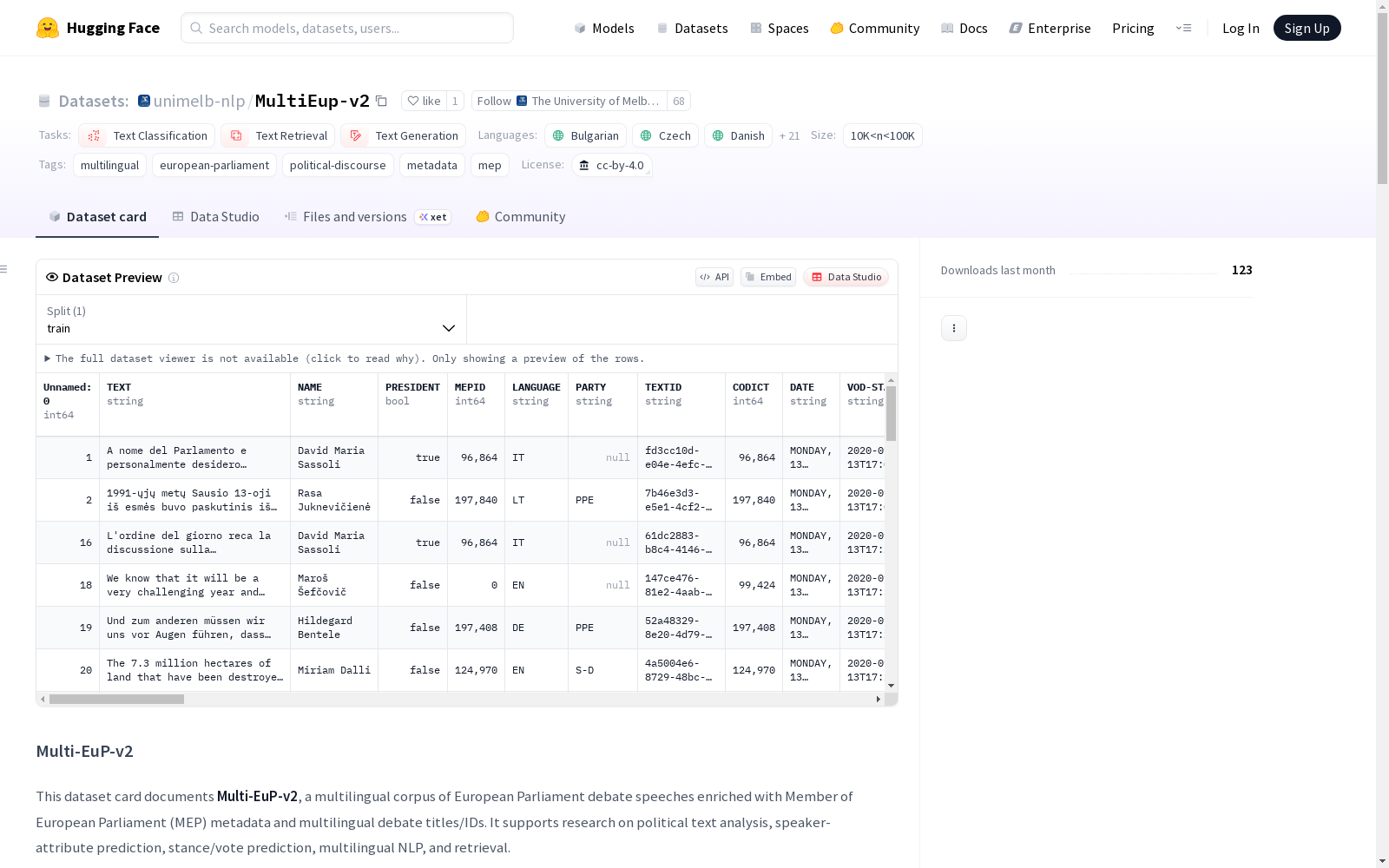Click the Miriam Dalli name cell
The height and width of the screenshot is (868, 1389).
click(x=334, y=670)
